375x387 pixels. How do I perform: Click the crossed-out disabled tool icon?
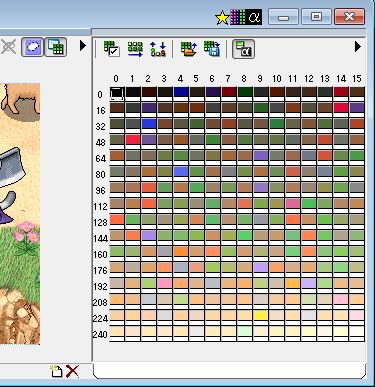8,47
